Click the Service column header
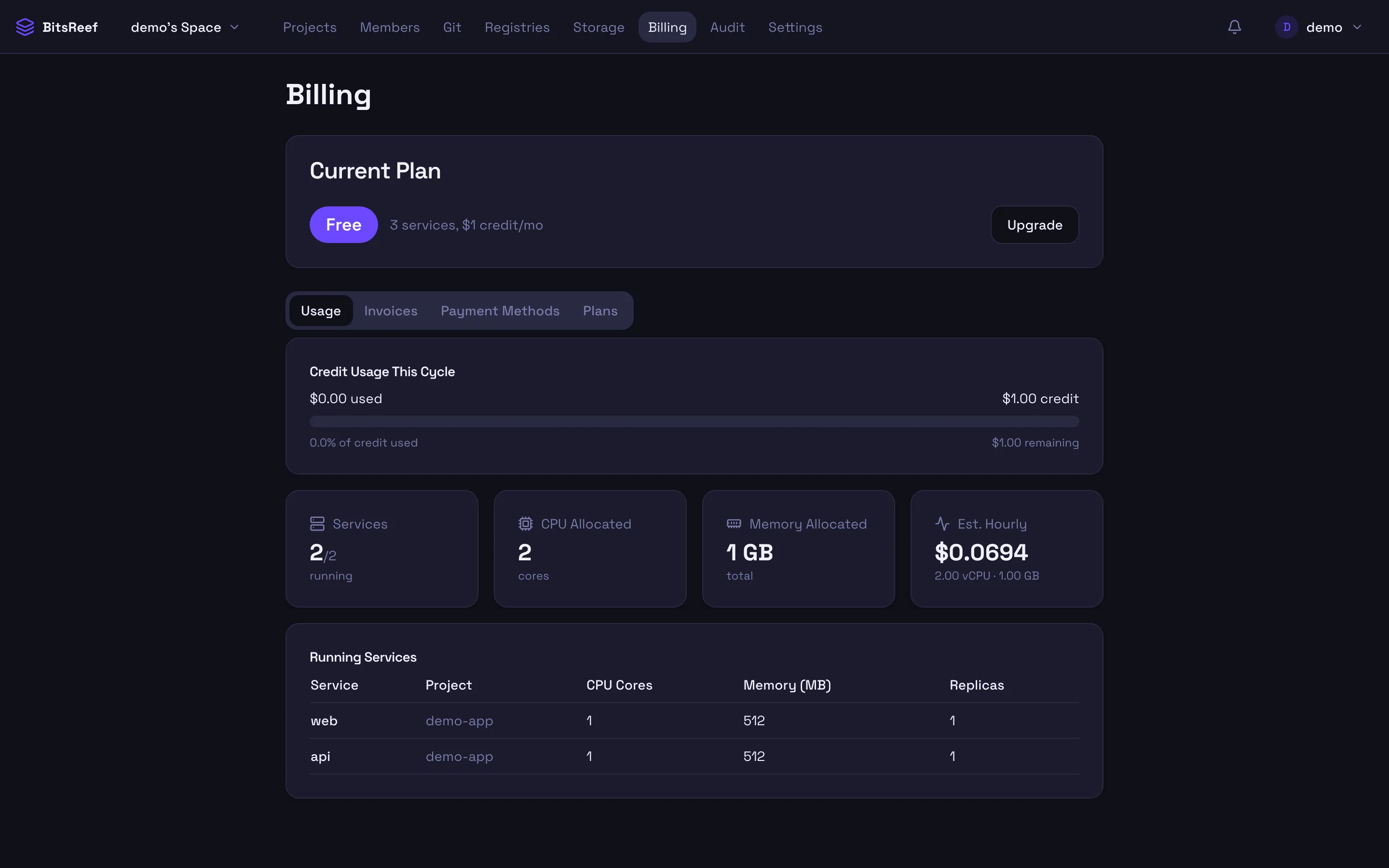The width and height of the screenshot is (1389, 868). 334,685
